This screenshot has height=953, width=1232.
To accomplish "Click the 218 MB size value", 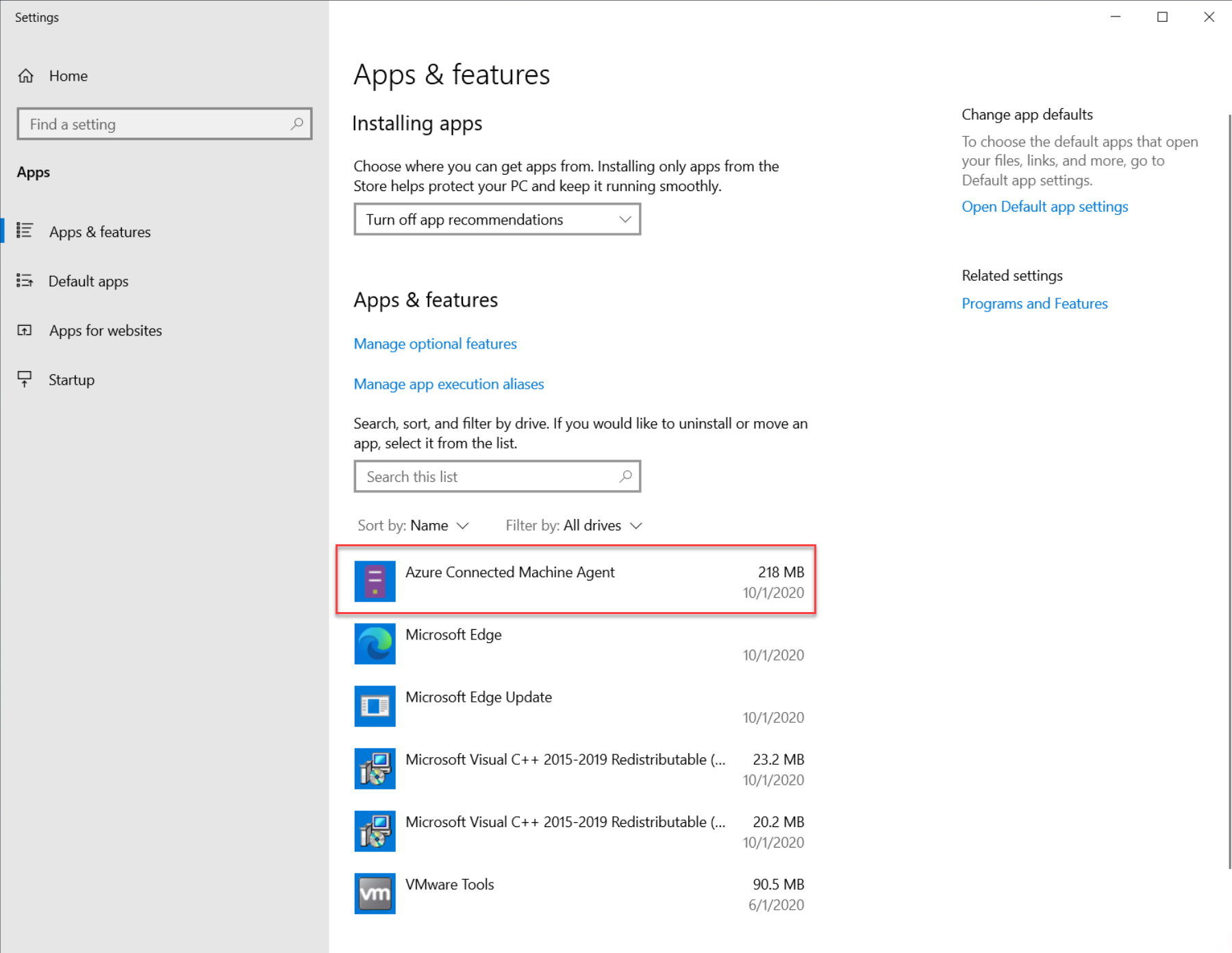I will [x=781, y=572].
